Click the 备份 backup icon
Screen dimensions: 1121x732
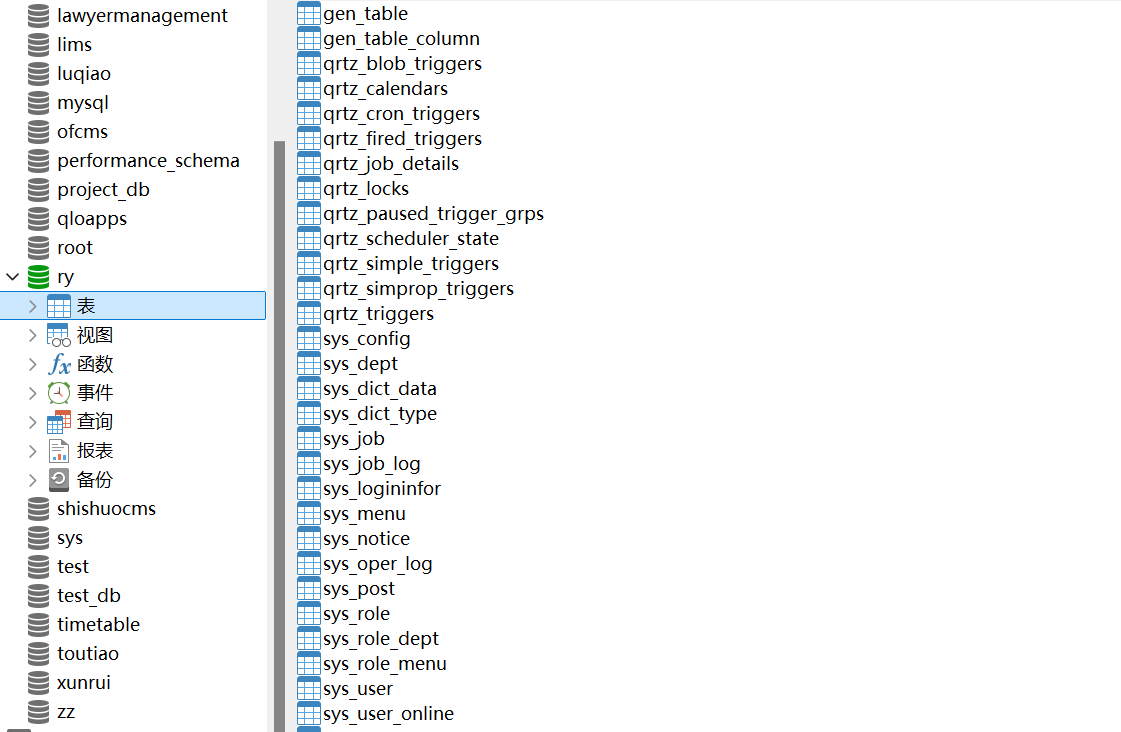tap(59, 480)
